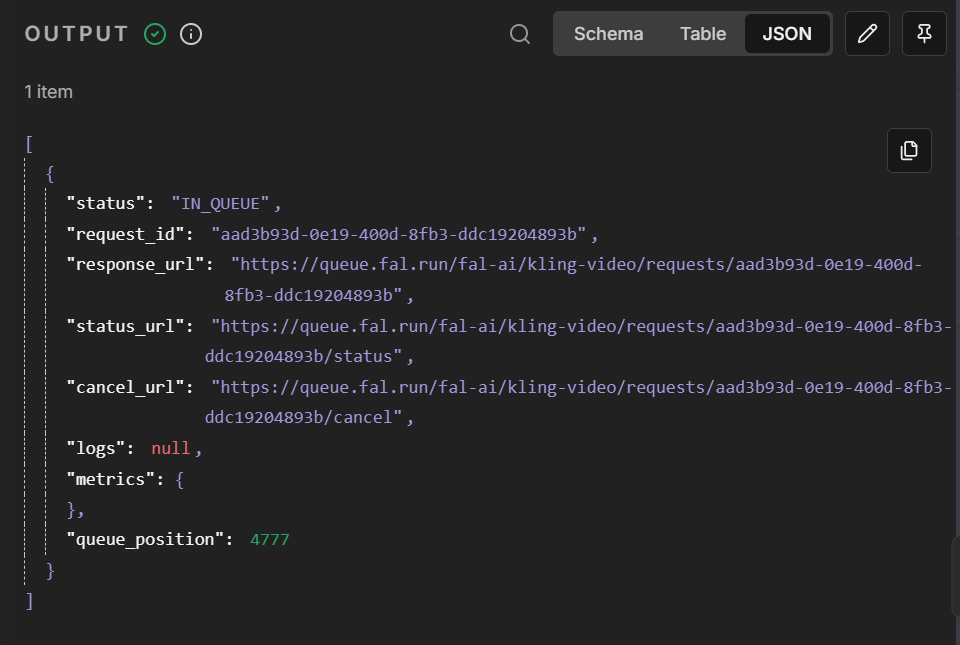Click the null value of logs
960x645 pixels.
pyautogui.click(x=171, y=448)
